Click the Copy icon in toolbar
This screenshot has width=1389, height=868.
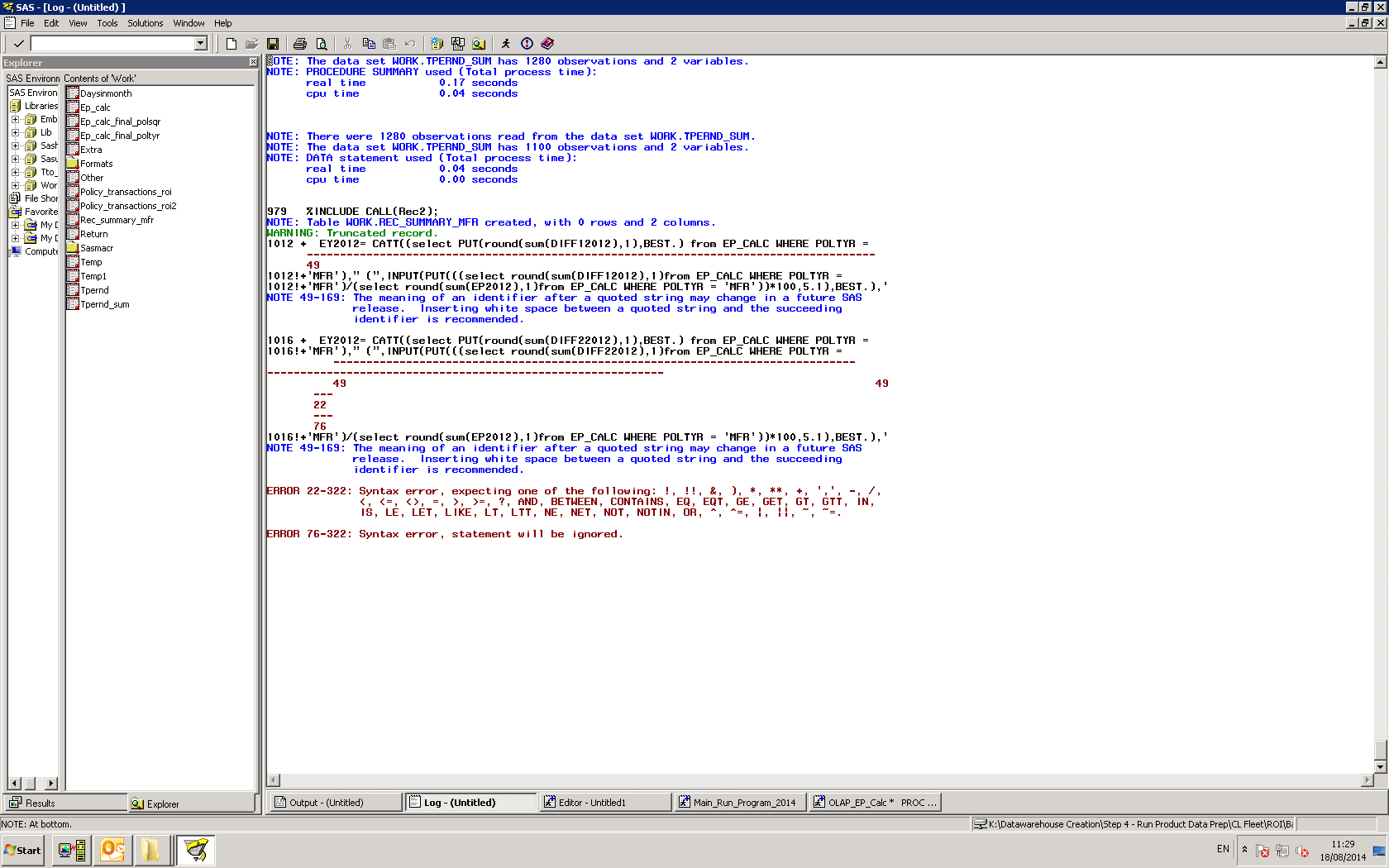pyautogui.click(x=369, y=44)
